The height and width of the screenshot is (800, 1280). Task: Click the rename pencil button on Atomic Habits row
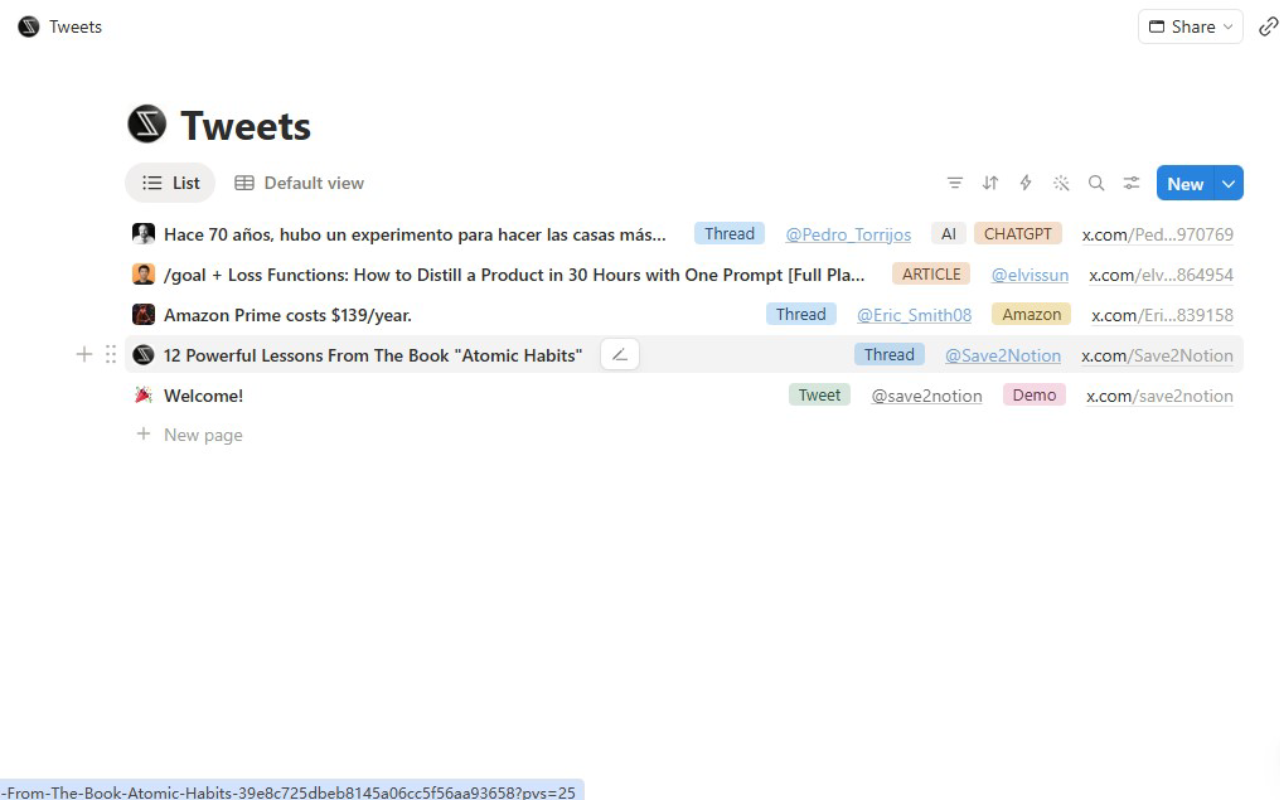click(x=620, y=355)
